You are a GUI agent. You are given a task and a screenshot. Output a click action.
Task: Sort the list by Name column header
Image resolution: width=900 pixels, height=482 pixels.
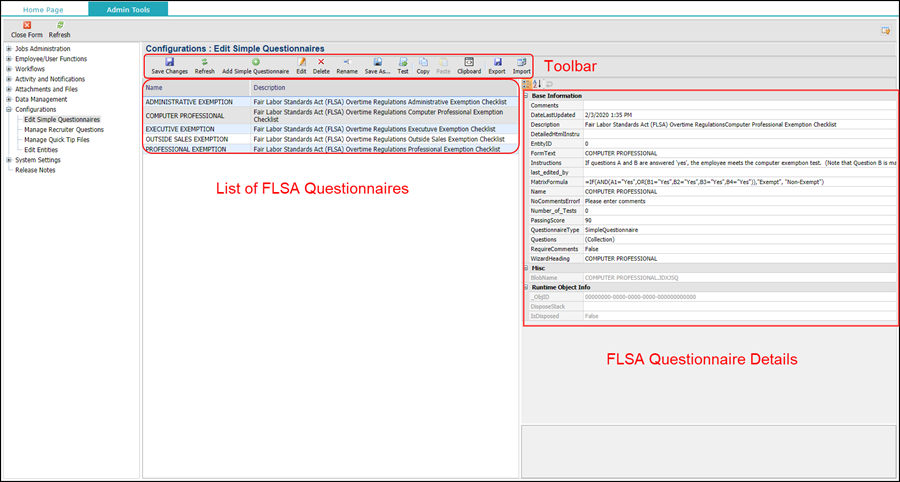197,88
